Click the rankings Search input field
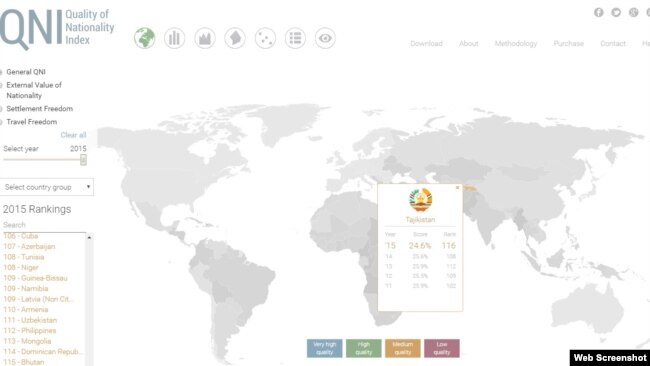 tap(43, 225)
